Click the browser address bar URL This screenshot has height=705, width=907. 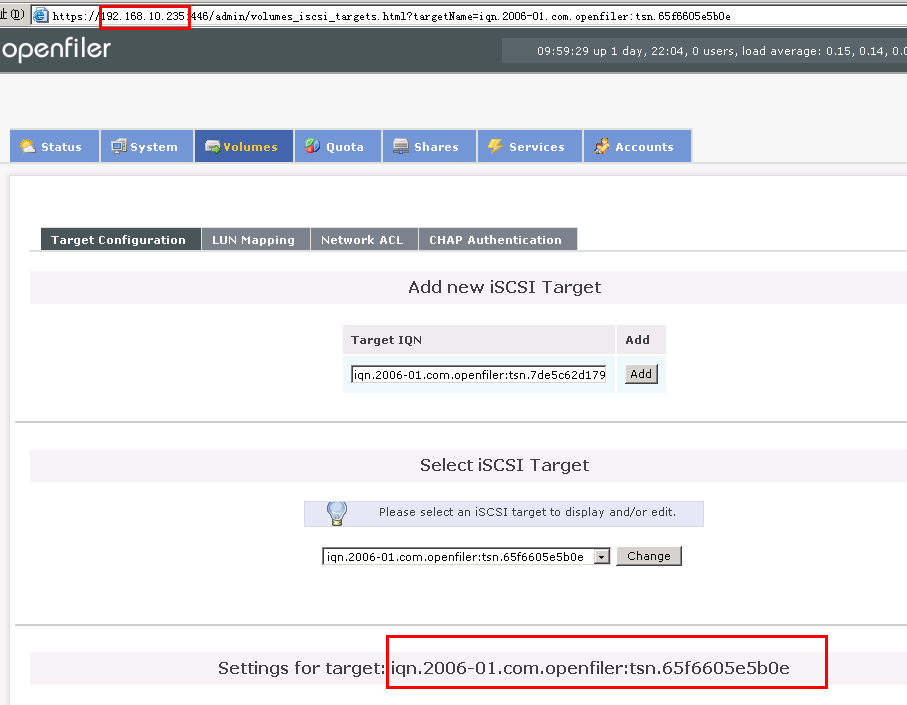(391, 16)
